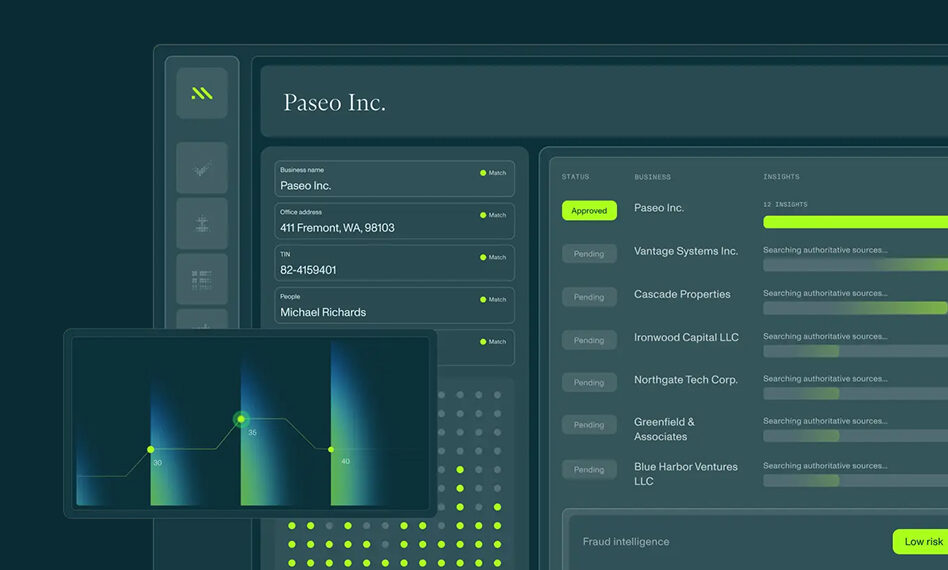Select Ironwood Capital LLC row
948x570 pixels.
[x=686, y=337]
